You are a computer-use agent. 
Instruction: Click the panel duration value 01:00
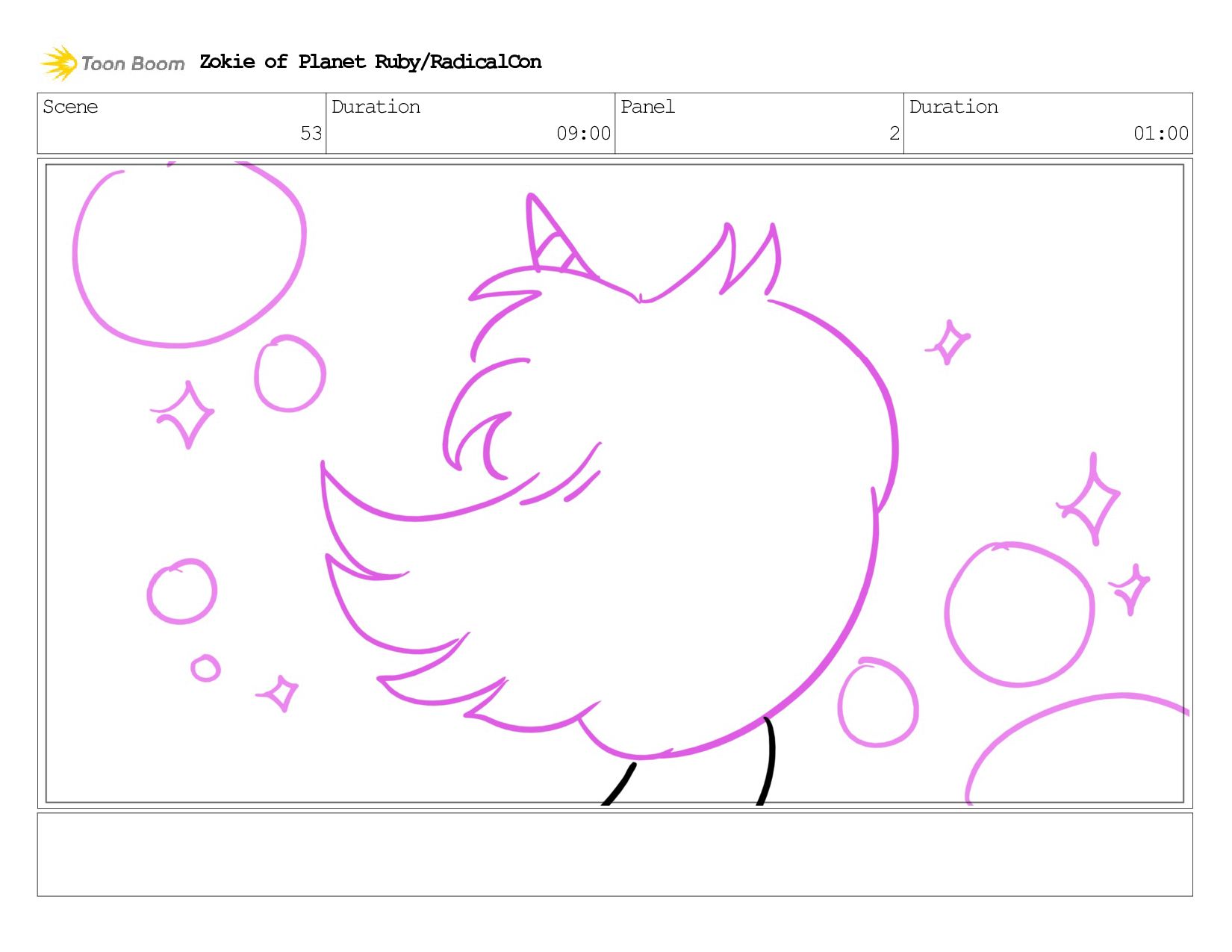point(1161,134)
